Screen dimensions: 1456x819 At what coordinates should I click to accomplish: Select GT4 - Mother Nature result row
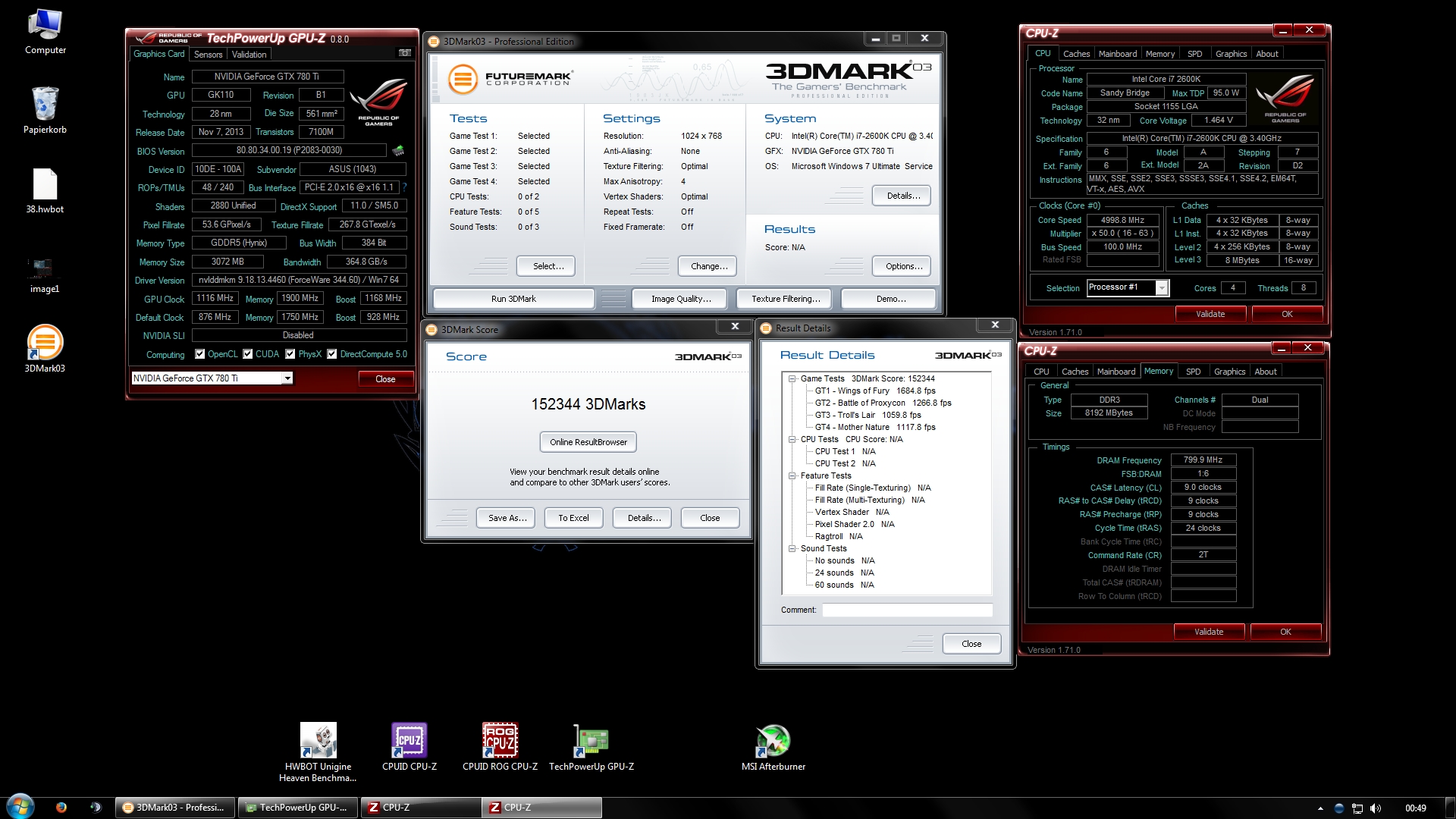(875, 427)
